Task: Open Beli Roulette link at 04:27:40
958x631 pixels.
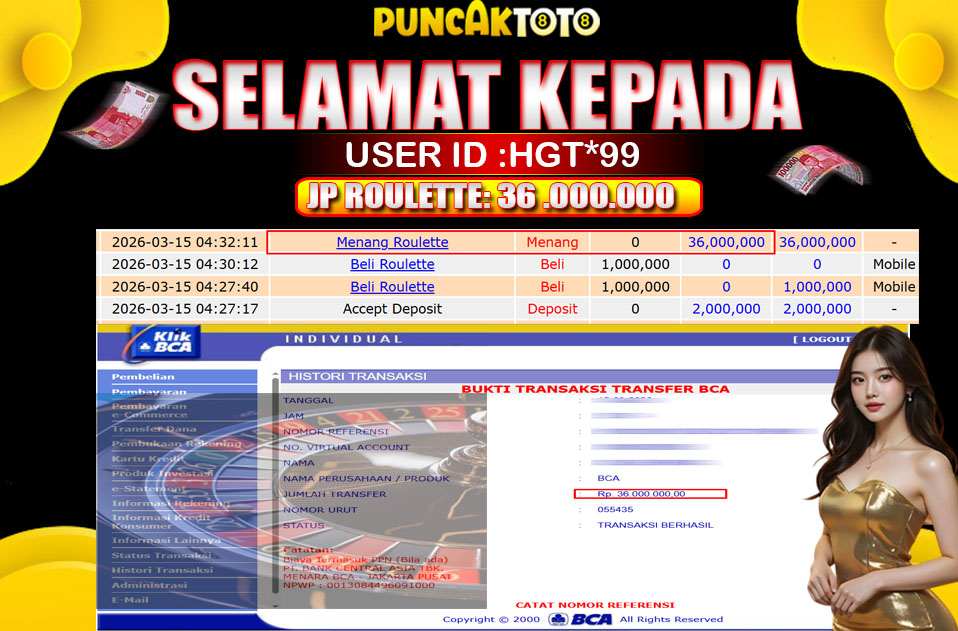Action: point(392,286)
